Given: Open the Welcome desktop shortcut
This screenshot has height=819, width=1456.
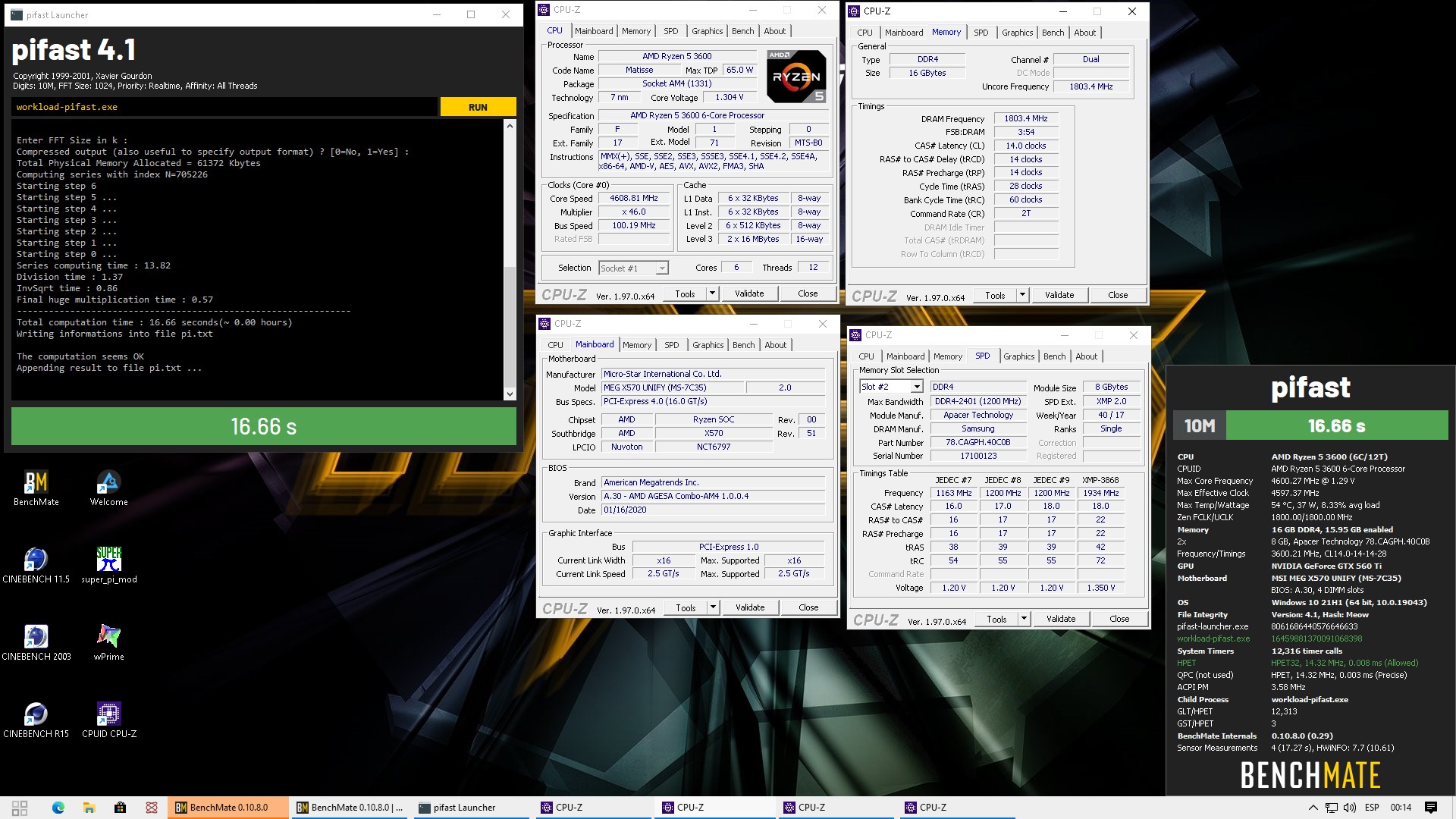Looking at the screenshot, I should point(108,488).
